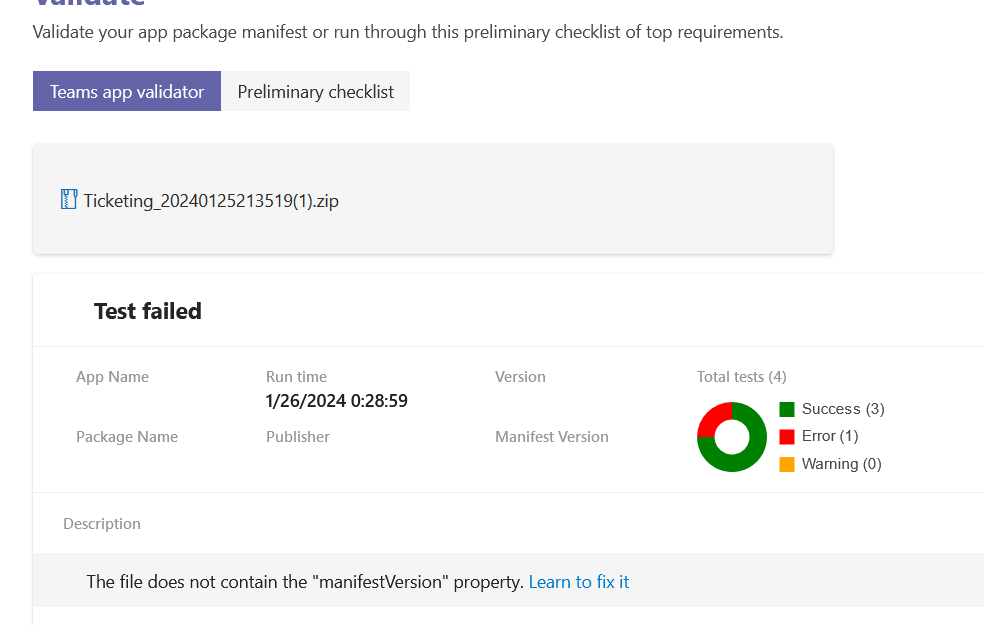Click the missing manifestVersion error message row
Screen dimensions: 984x625
point(305,581)
